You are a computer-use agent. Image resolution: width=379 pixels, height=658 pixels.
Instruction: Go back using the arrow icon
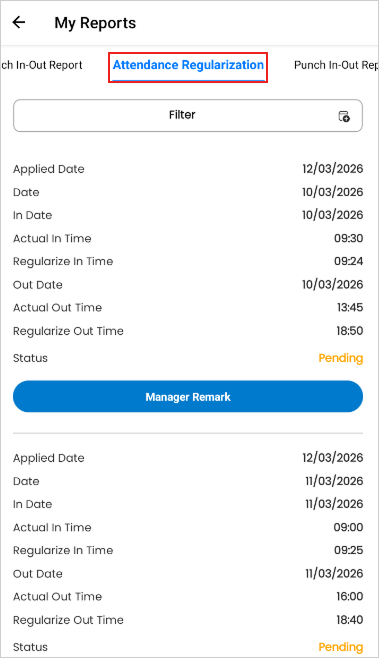(x=19, y=22)
